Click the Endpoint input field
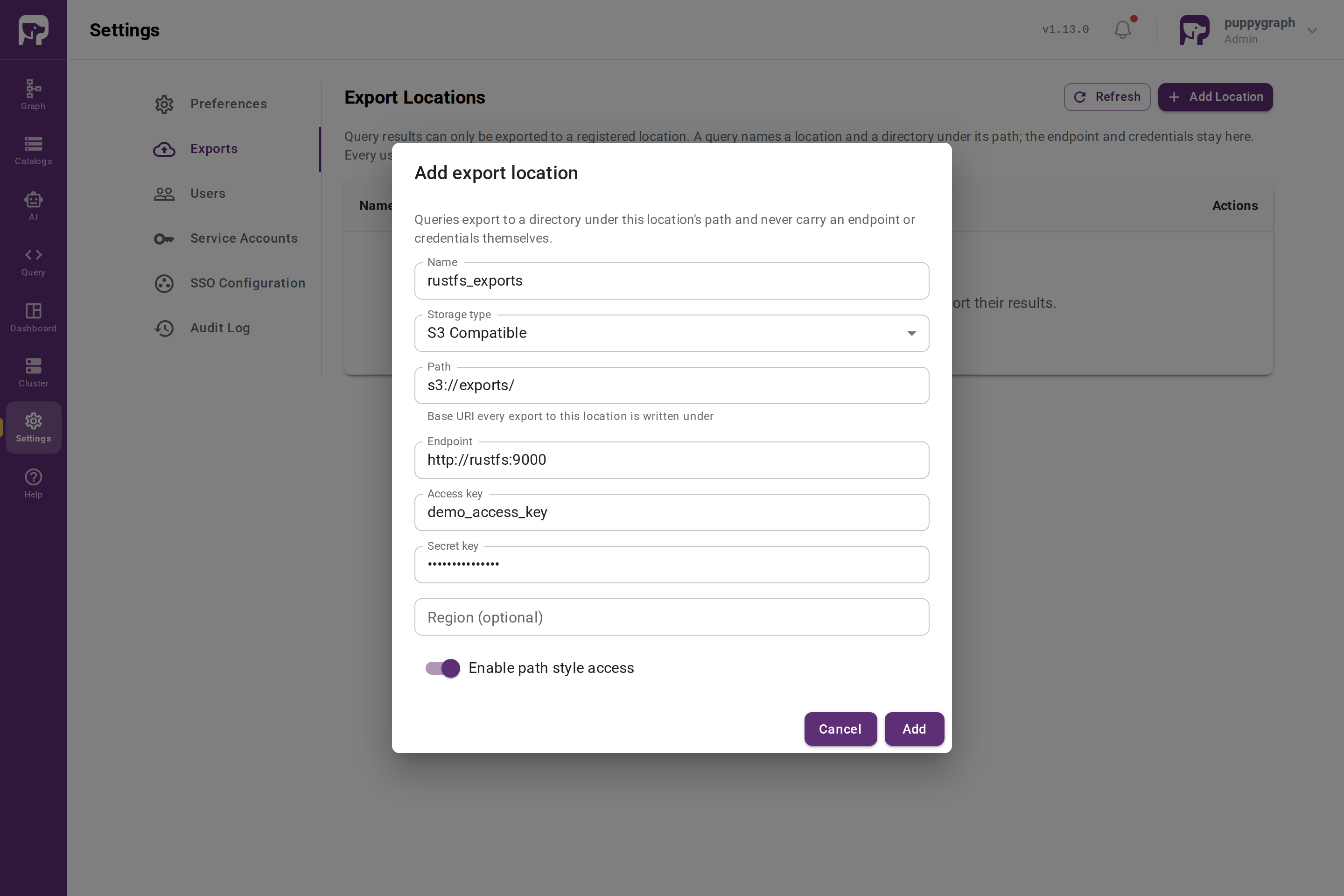 (x=672, y=460)
